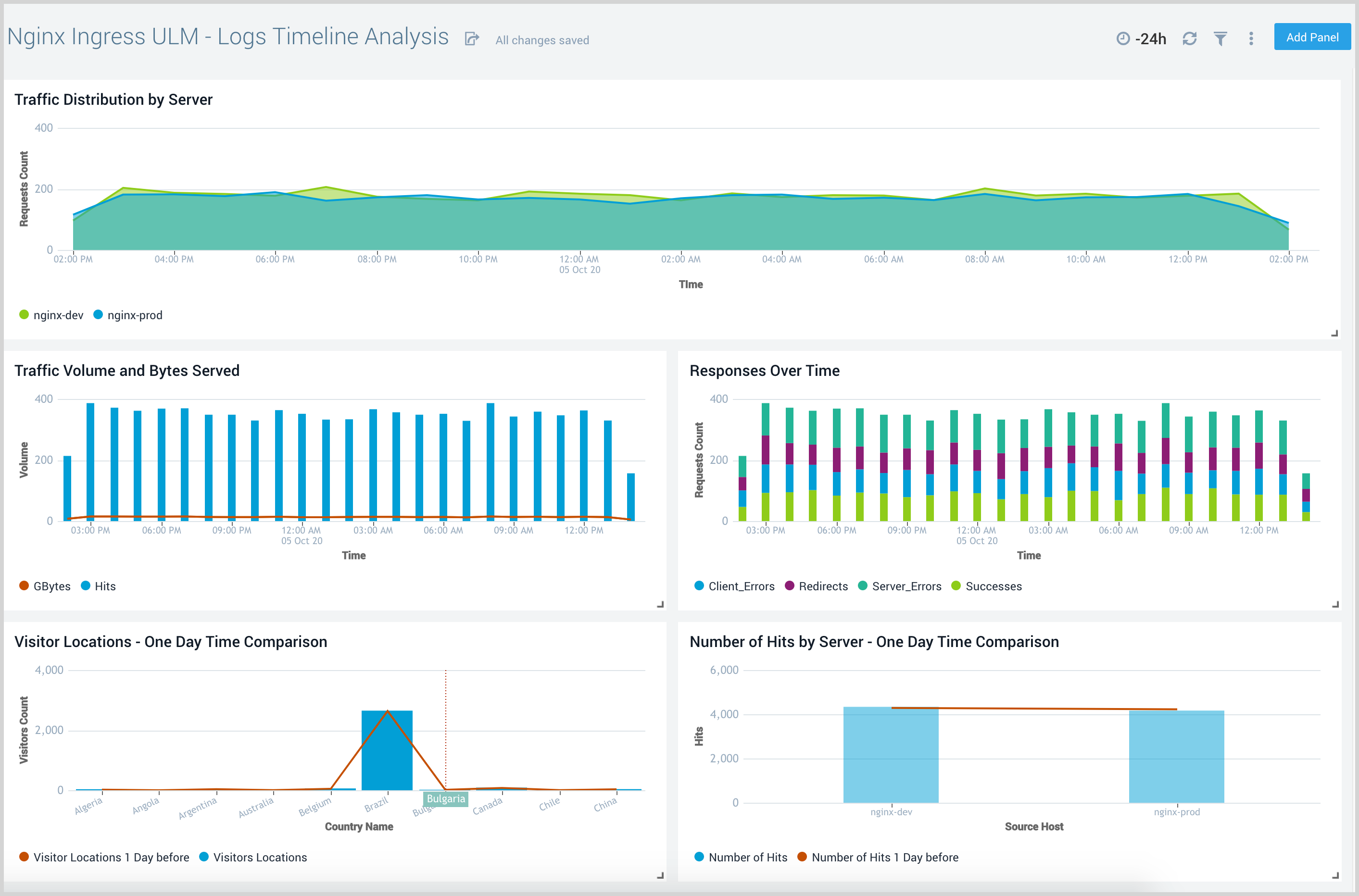Toggle nginx-dev series in Traffic Distribution legend
Screen dimensions: 1359x896
click(51, 315)
